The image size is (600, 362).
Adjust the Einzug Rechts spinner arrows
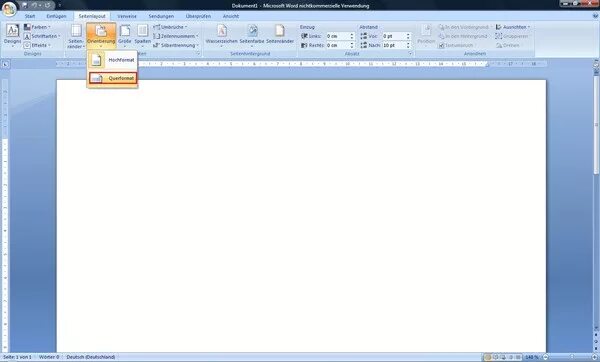pyautogui.click(x=352, y=45)
